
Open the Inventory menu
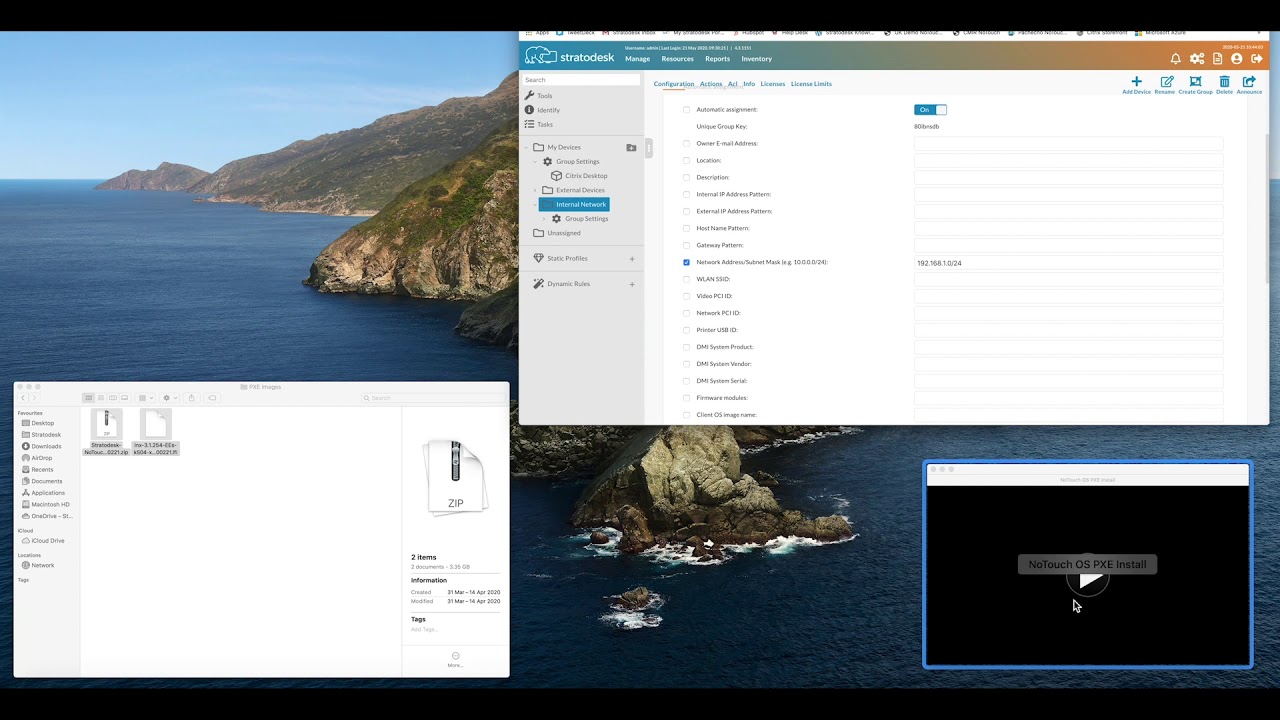(x=756, y=59)
